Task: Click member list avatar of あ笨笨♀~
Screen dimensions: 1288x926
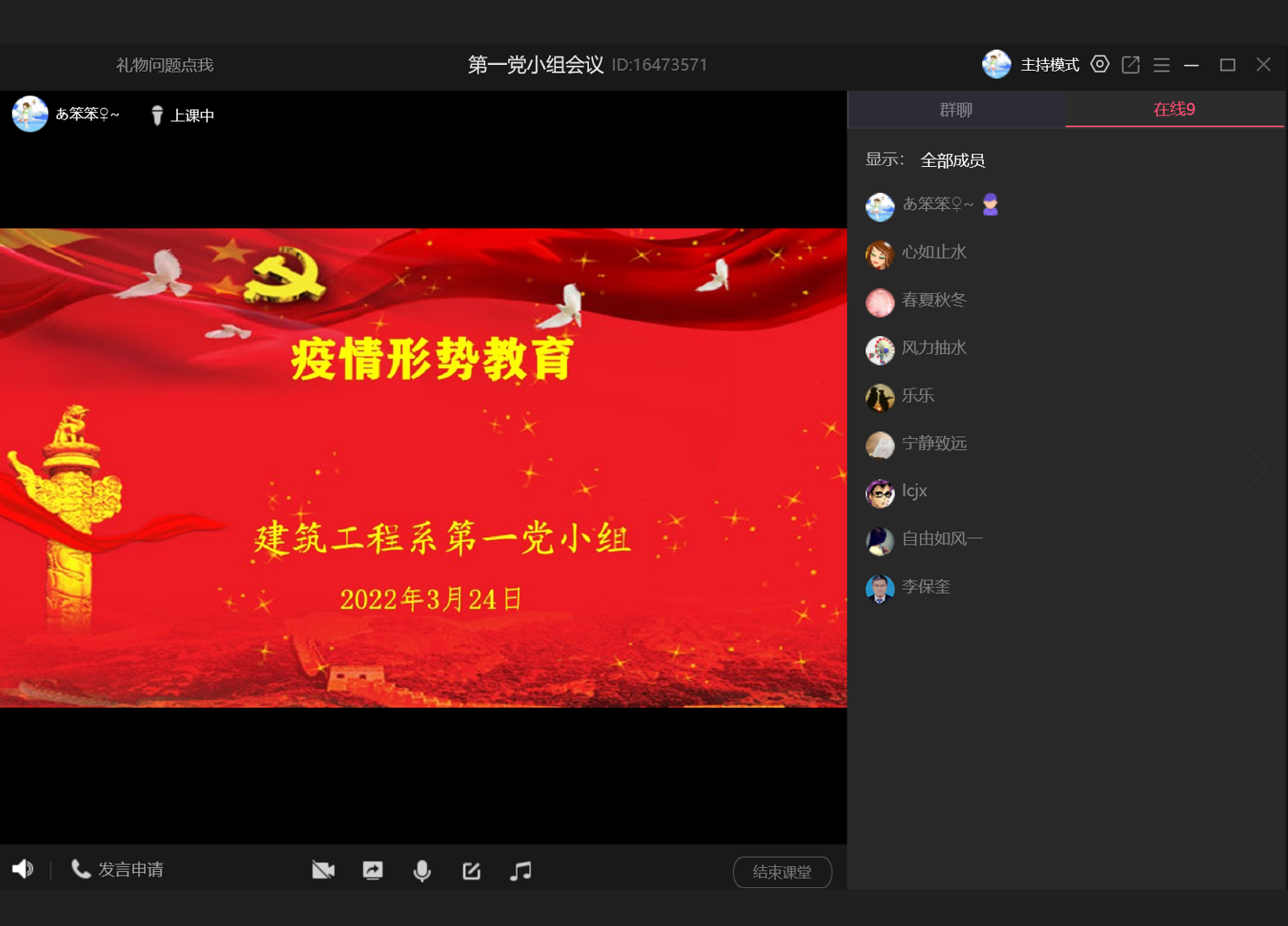Action: point(880,206)
